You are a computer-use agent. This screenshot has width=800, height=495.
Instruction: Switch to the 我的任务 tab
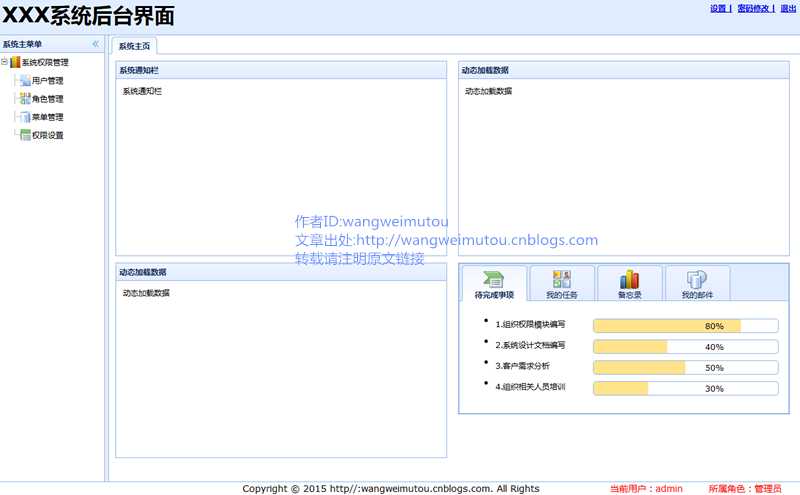tap(562, 285)
